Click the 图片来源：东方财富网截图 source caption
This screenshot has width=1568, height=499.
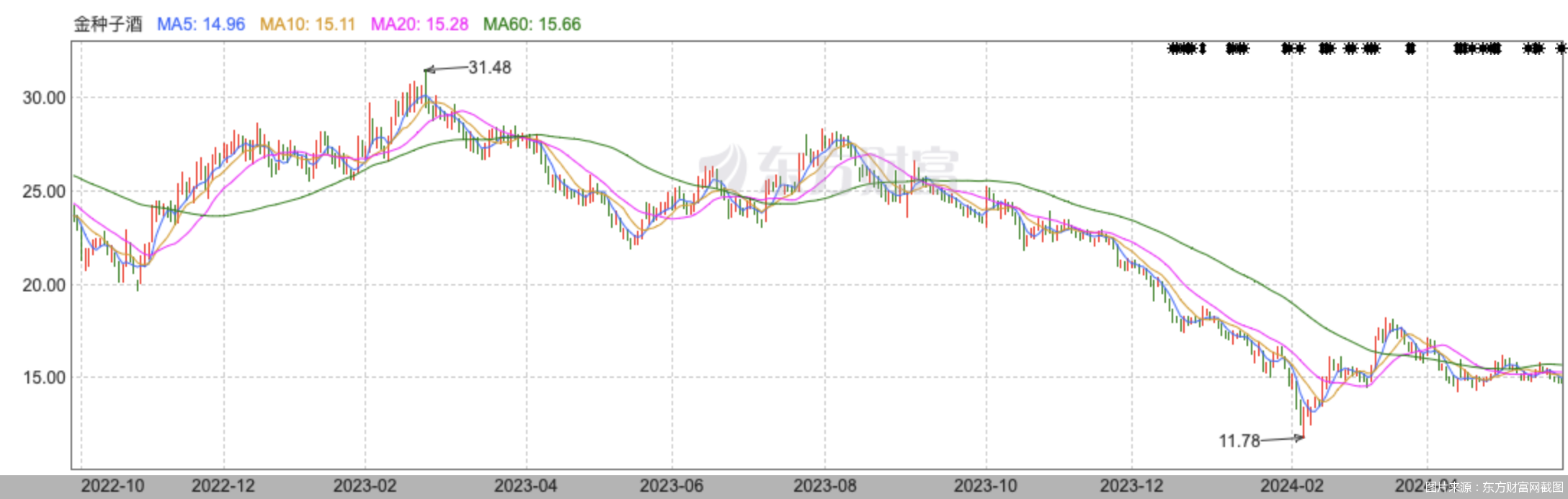click(1494, 487)
